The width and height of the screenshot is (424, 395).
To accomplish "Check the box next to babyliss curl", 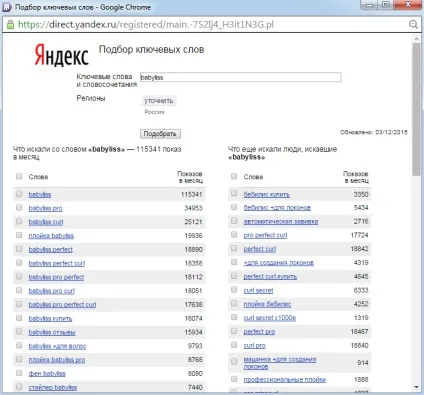I will [x=19, y=221].
